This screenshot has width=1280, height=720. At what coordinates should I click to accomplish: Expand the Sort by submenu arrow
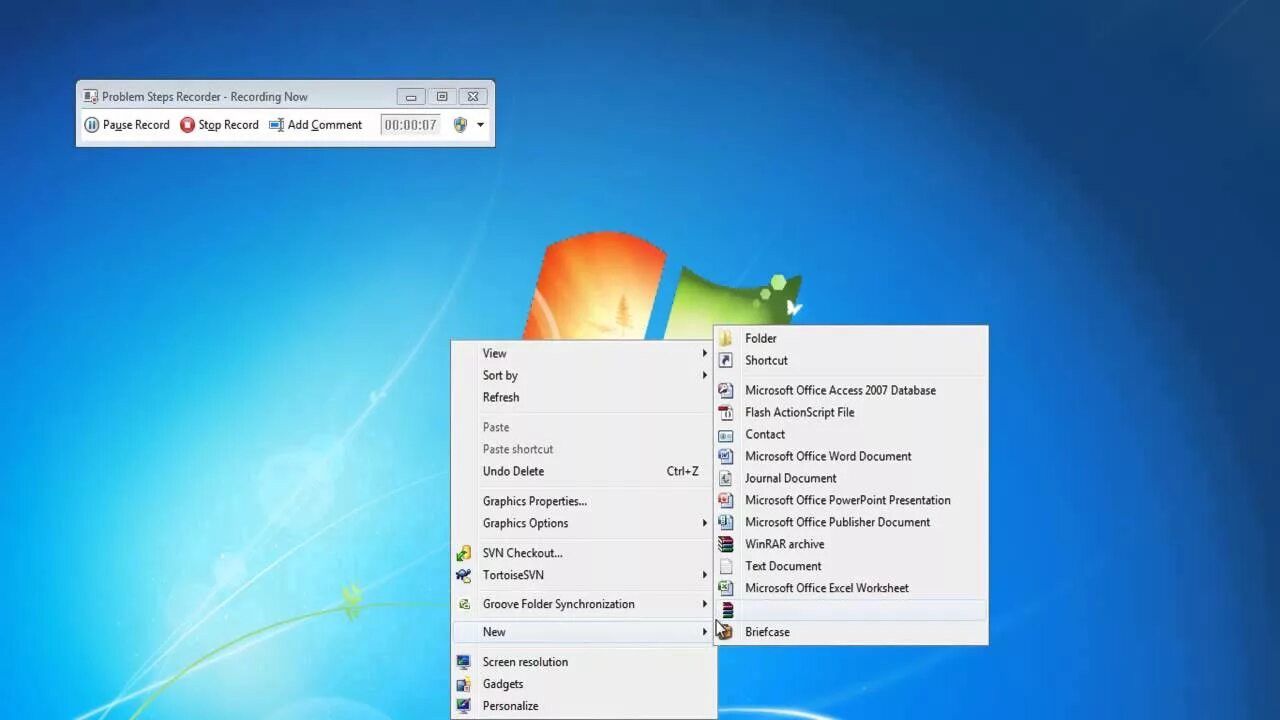click(x=704, y=375)
